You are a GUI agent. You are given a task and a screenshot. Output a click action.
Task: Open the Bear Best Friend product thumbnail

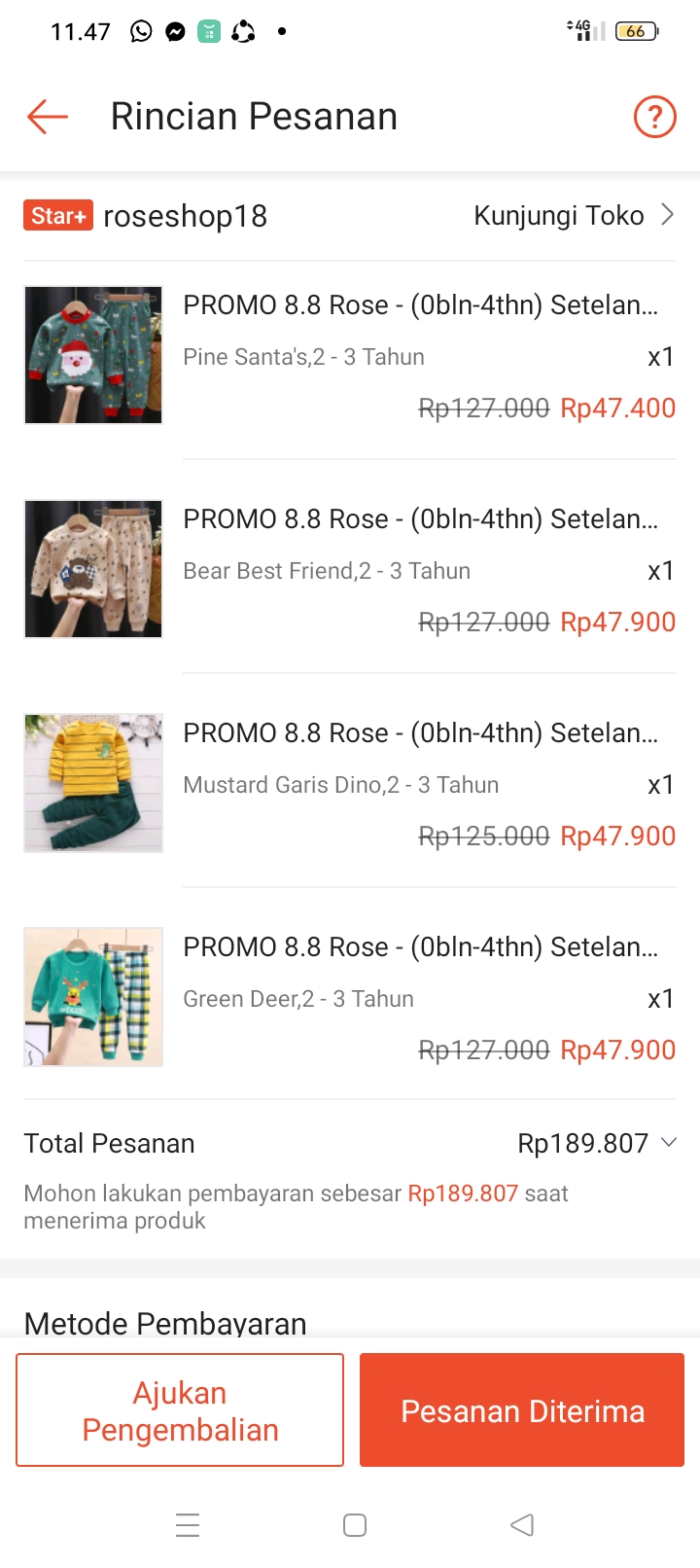(93, 569)
